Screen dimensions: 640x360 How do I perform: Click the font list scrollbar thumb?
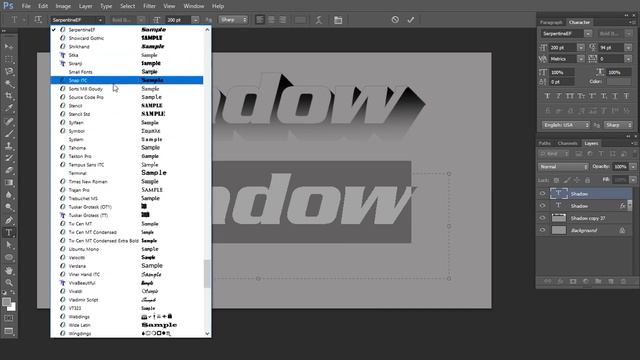point(207,273)
